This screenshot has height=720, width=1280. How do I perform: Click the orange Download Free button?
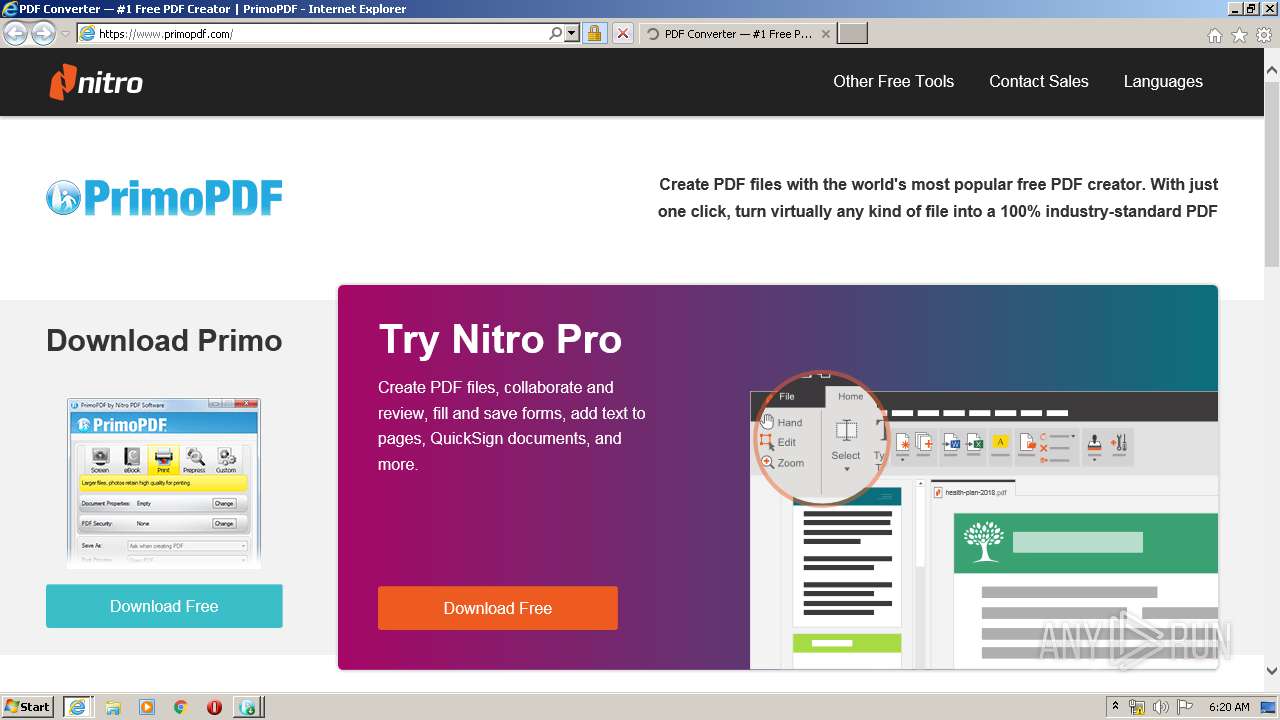[x=497, y=608]
